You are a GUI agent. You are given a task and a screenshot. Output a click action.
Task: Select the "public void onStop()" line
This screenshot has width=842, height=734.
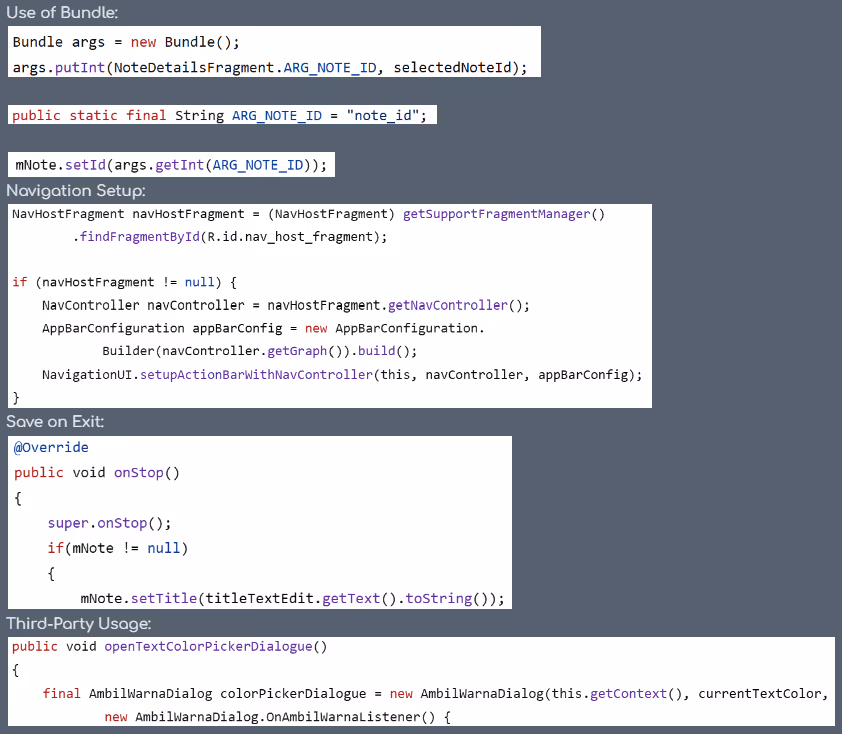coord(97,472)
